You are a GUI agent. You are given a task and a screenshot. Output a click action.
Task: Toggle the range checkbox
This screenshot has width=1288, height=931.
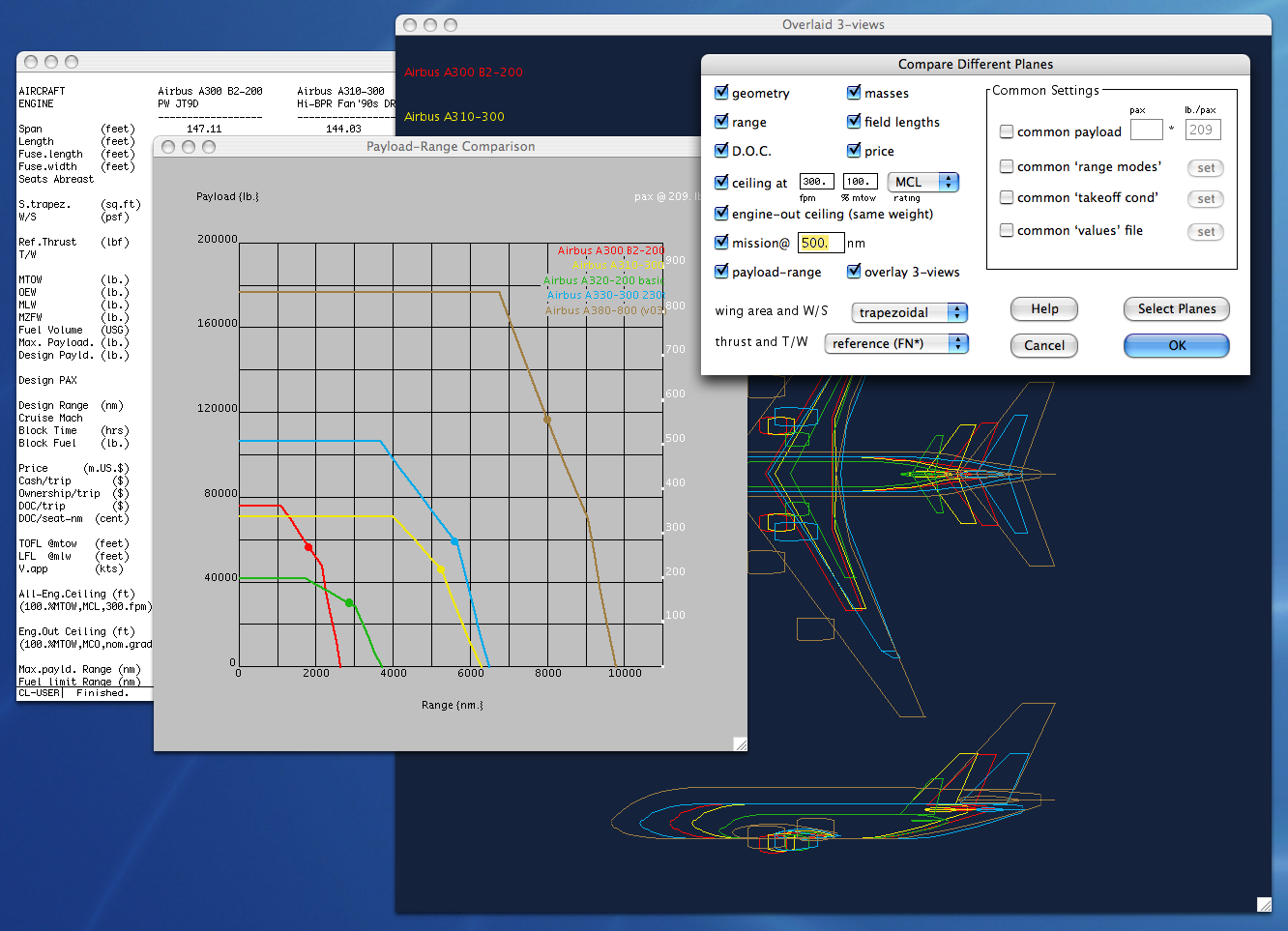coord(721,122)
